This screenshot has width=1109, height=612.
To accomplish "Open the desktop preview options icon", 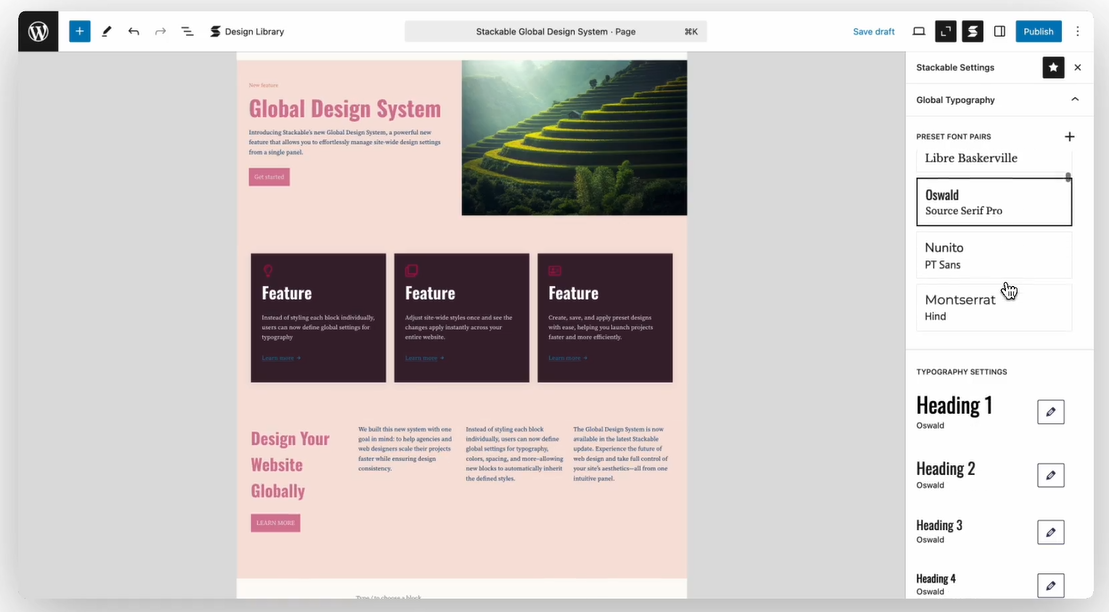I will (918, 31).
